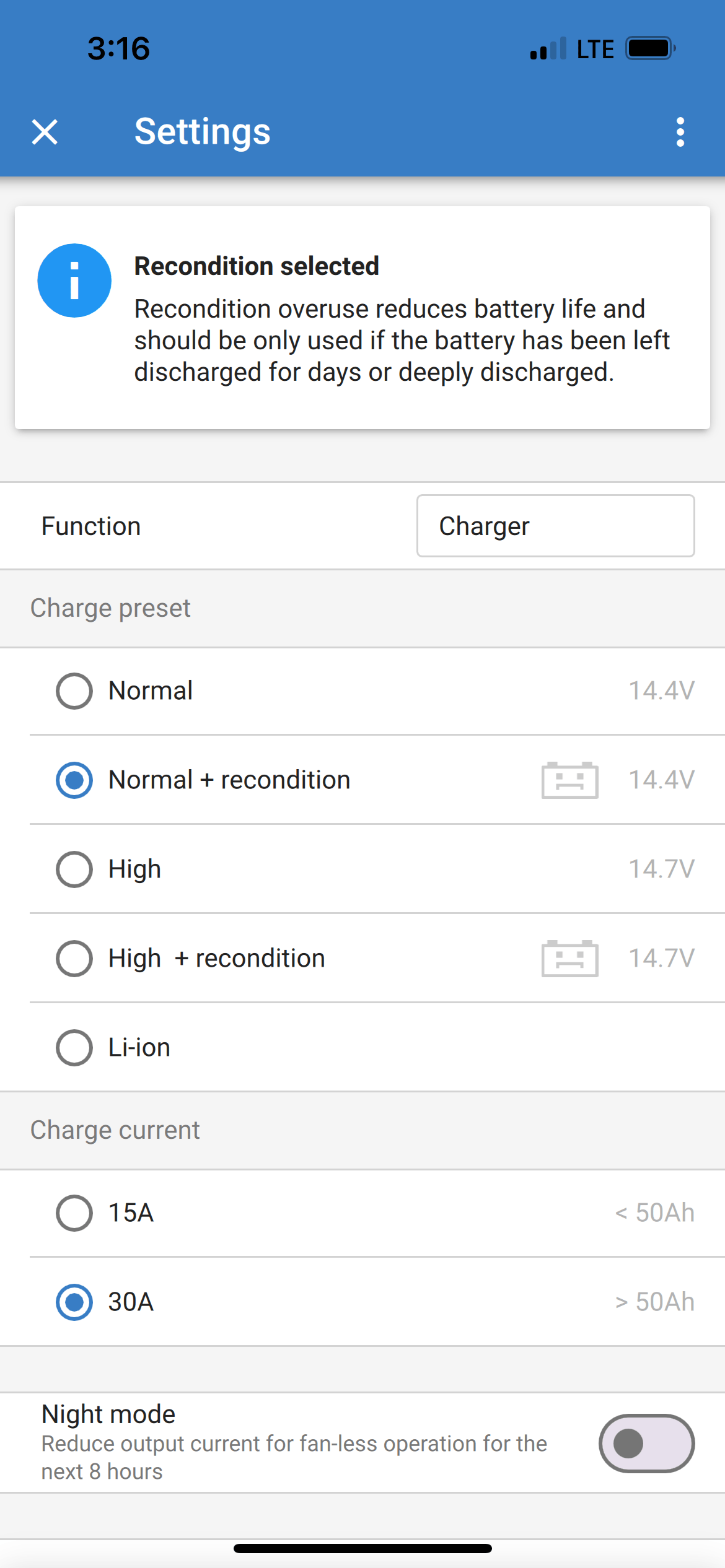
Task: Select the Li-ion charge preset
Action: coord(74,1048)
